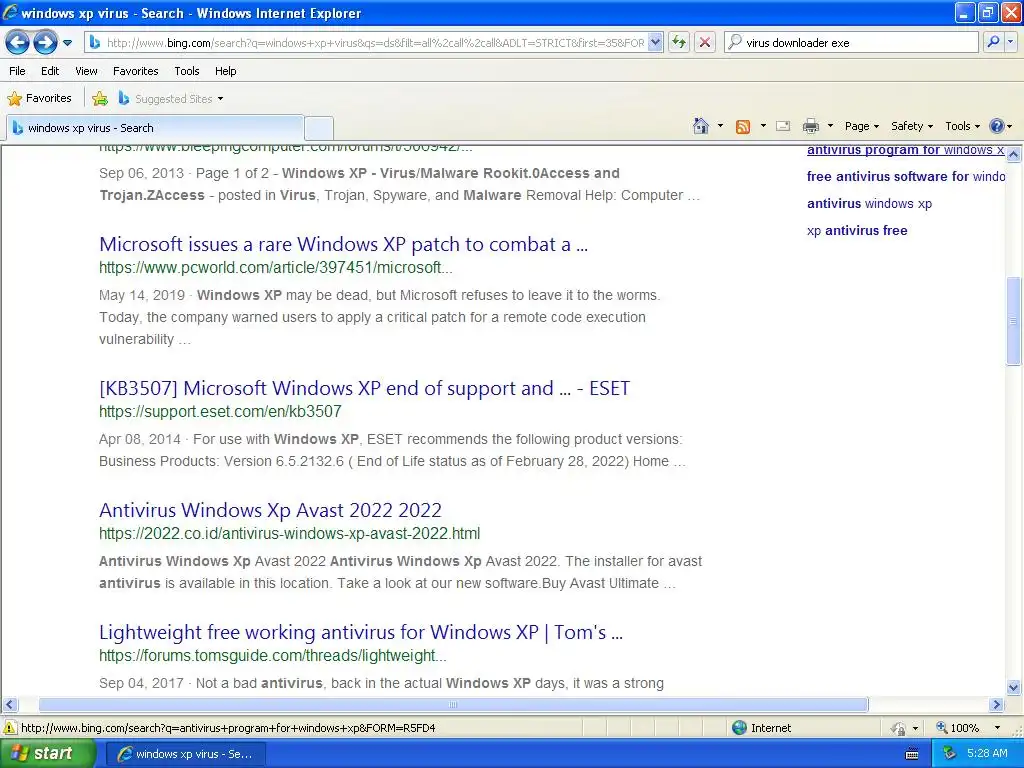The image size is (1024, 768).
Task: Click the Windows start button
Action: coord(47,754)
